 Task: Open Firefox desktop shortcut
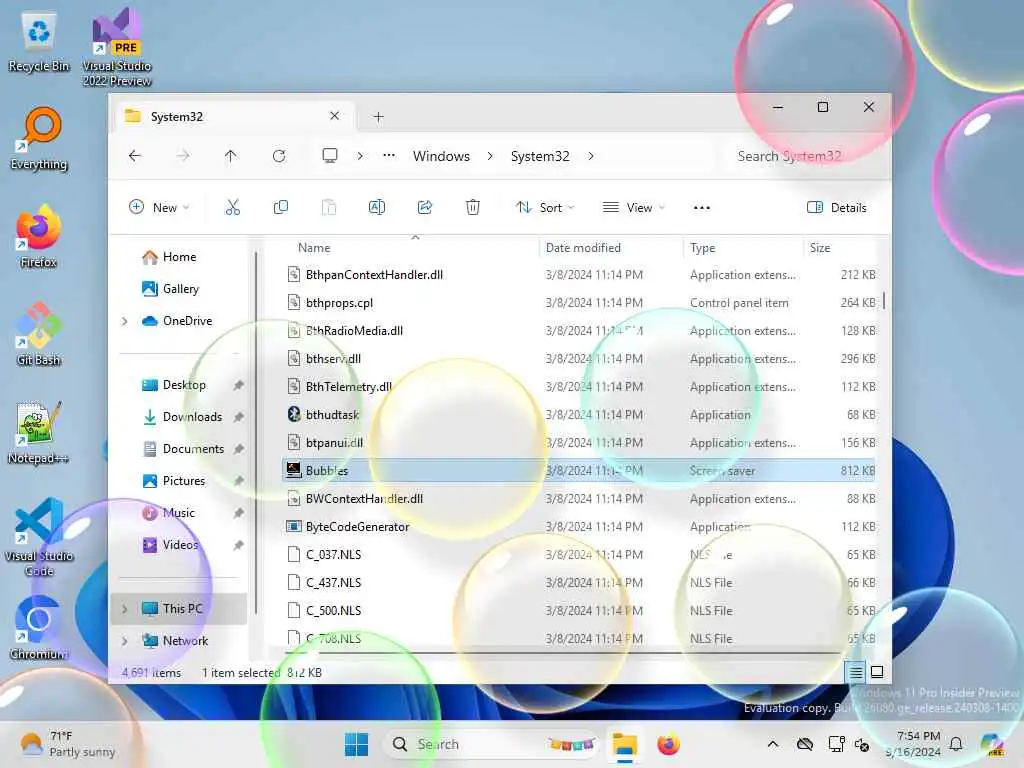pyautogui.click(x=39, y=236)
